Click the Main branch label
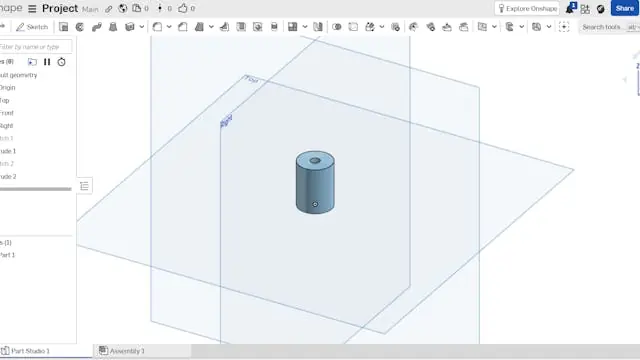Viewport: 640px width, 360px height. tap(90, 9)
